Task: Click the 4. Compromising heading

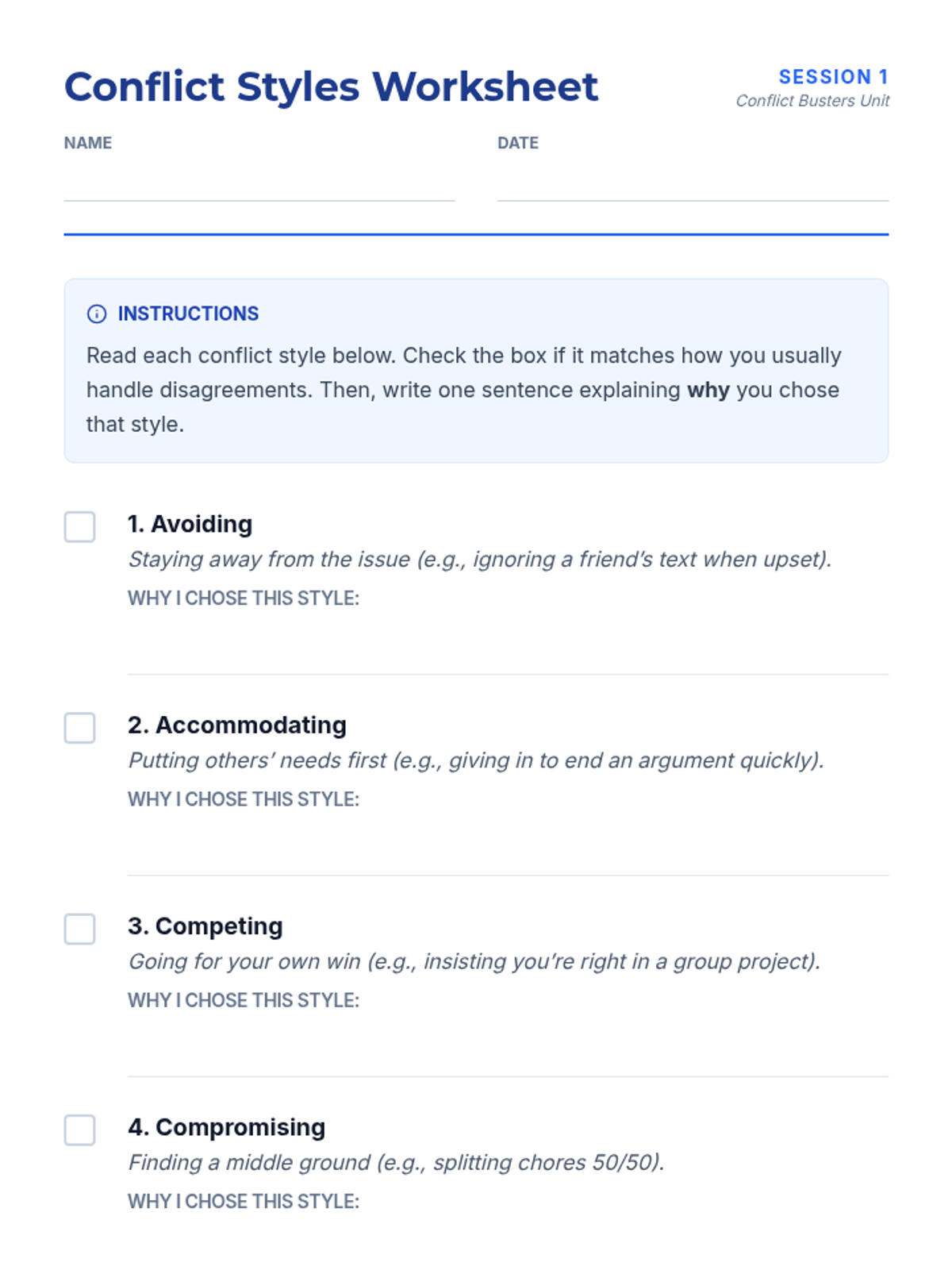Action: tap(226, 1126)
